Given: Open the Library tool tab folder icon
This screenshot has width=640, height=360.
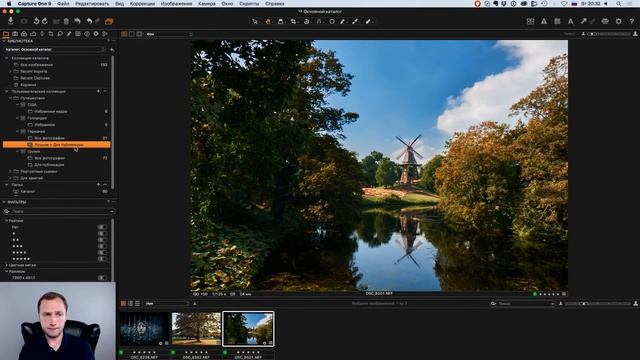Looking at the screenshot, I should [6, 34].
